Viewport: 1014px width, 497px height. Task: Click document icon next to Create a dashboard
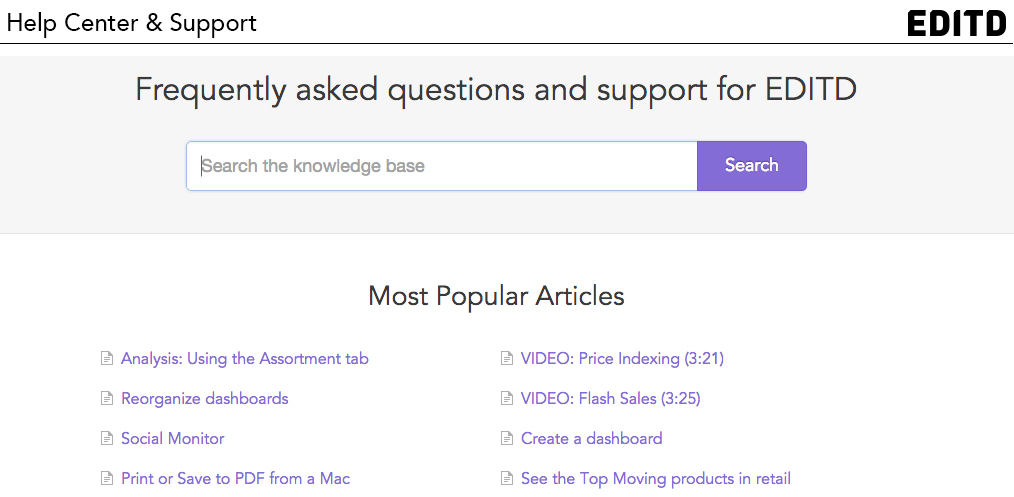[507, 438]
